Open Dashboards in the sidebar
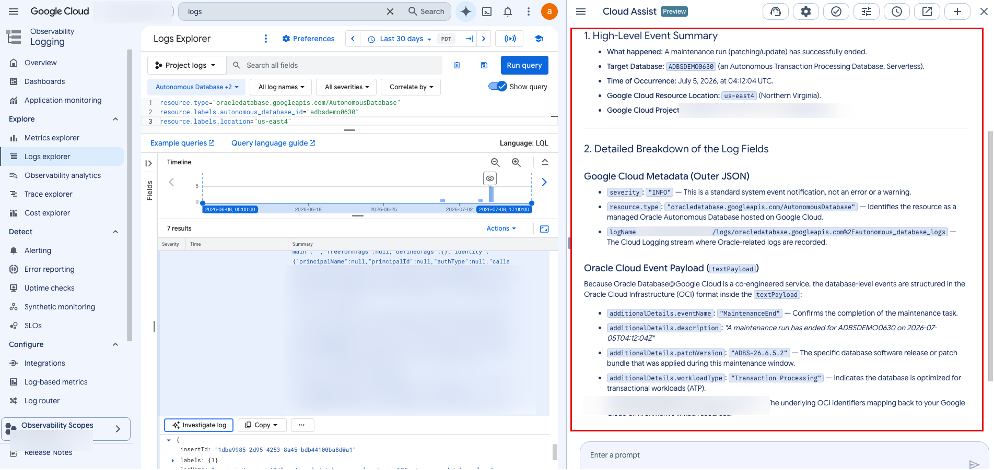Viewport: 994px width, 470px height. [x=44, y=81]
